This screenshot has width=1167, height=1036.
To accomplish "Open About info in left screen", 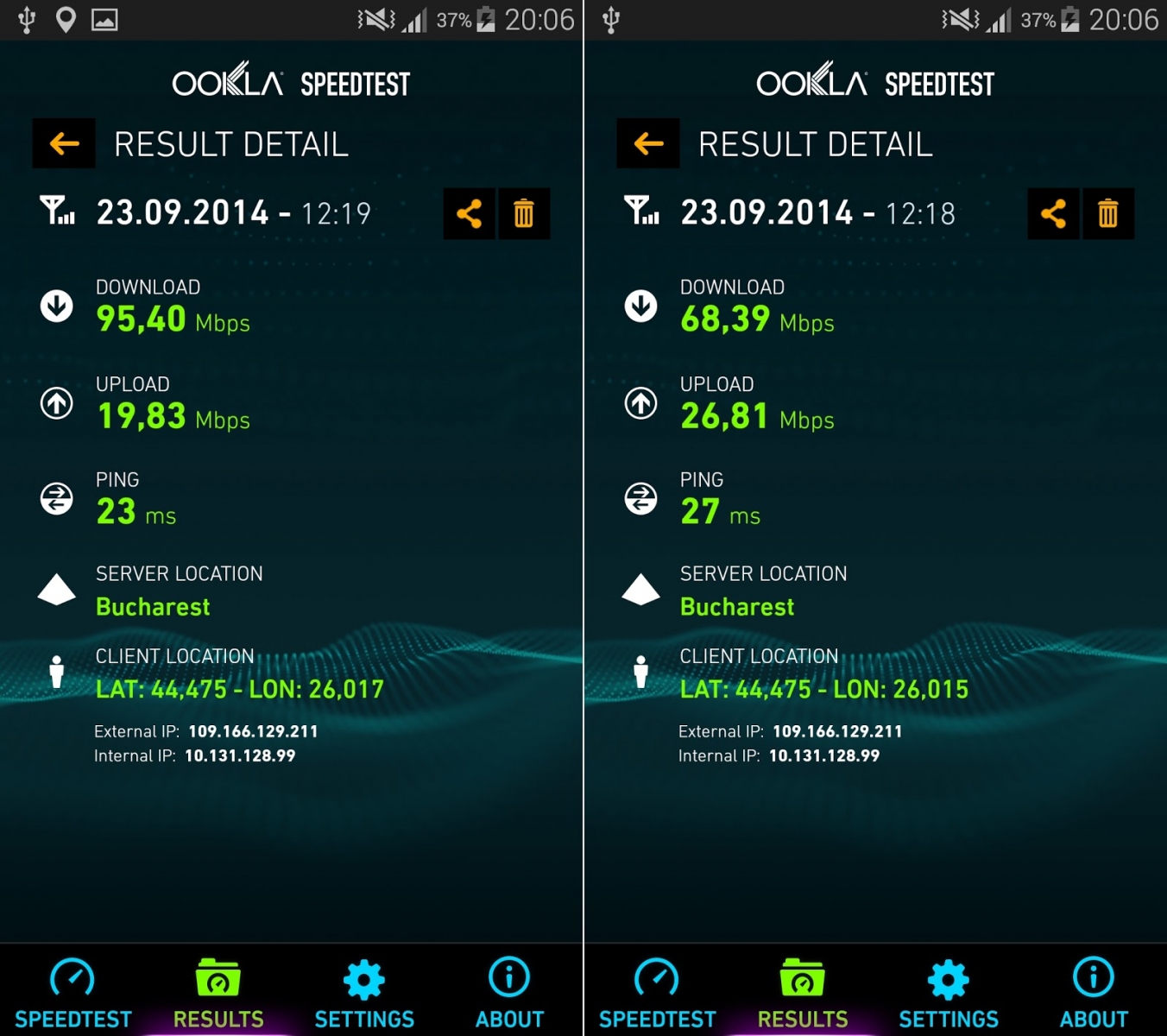I will pos(509,993).
